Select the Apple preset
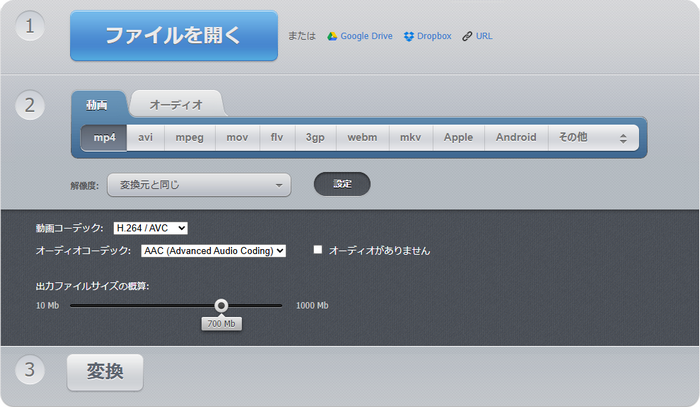Screen dimensions: 700x407 pyautogui.click(x=458, y=137)
